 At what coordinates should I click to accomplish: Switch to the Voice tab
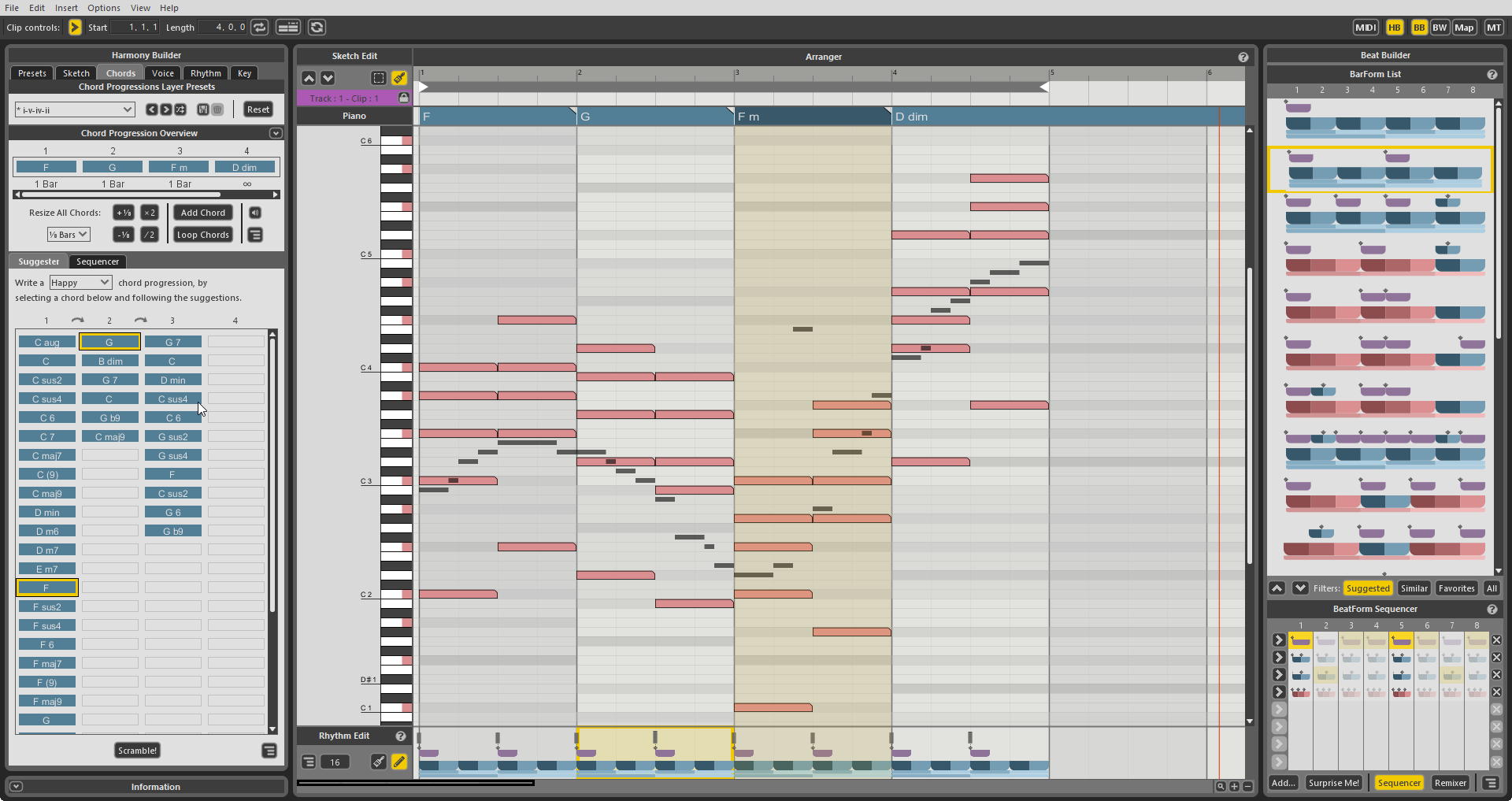(163, 73)
